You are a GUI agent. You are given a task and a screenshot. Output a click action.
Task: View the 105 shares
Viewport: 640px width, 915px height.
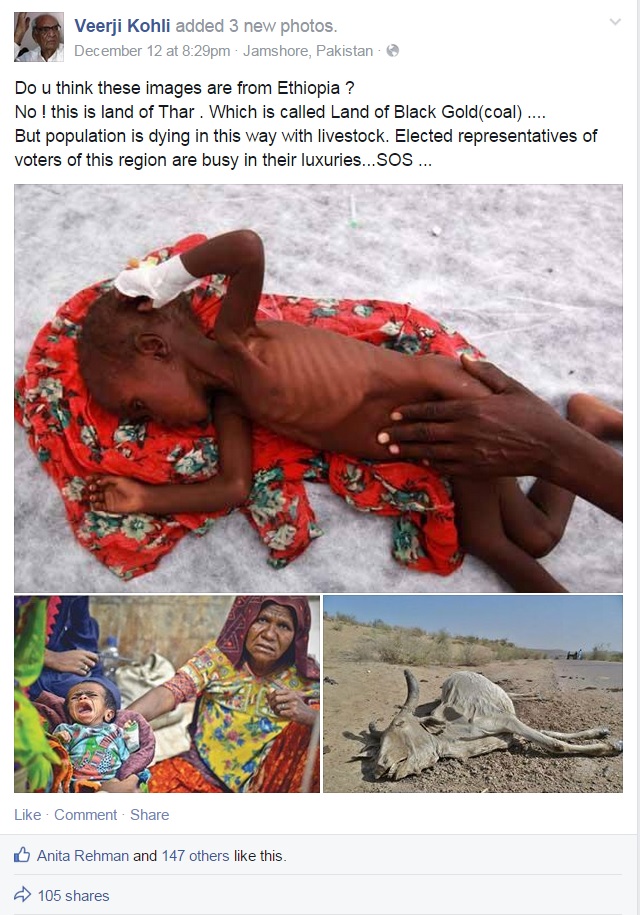coord(74,895)
